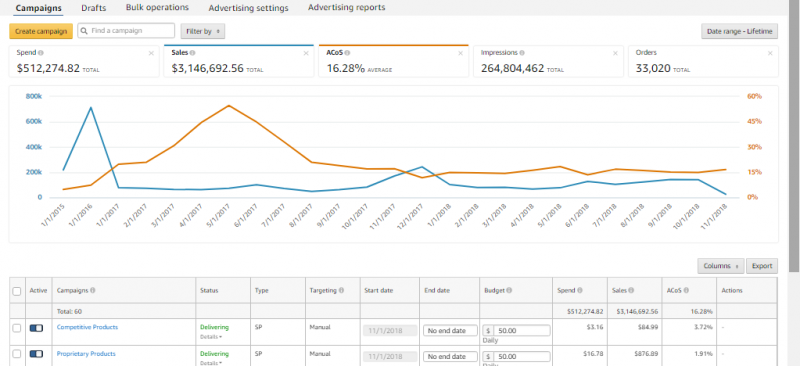800x366 pixels.
Task: Switch to the Bulk operations tab
Action: pyautogui.click(x=157, y=8)
